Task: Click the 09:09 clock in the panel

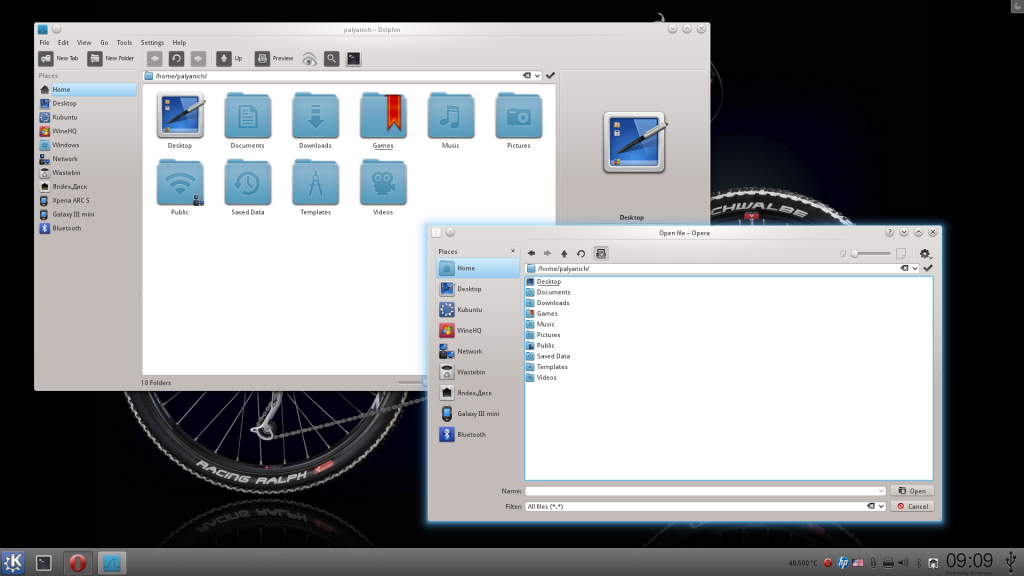Action: (969, 560)
